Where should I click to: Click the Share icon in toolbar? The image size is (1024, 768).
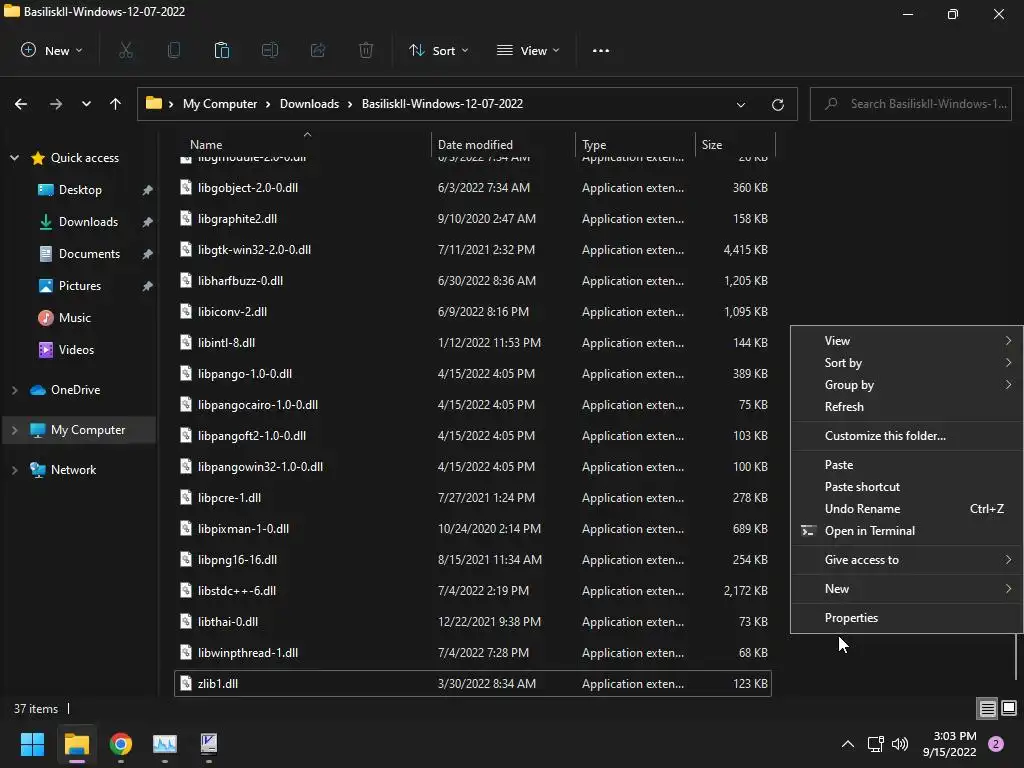(x=318, y=50)
